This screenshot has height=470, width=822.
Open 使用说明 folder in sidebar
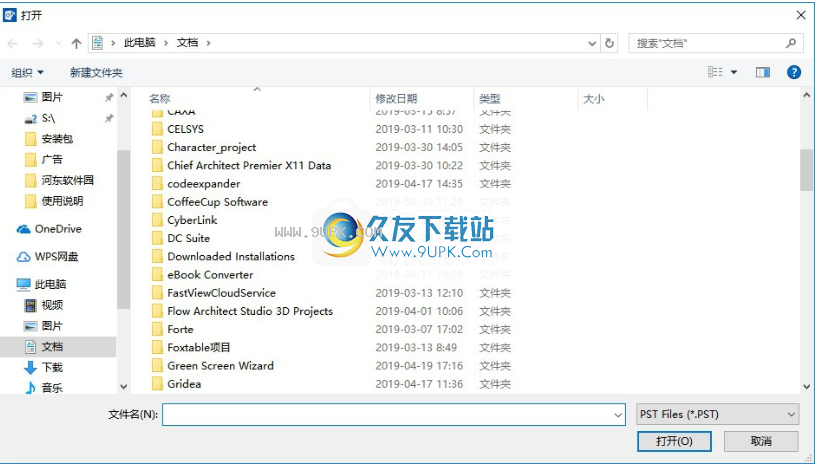coord(62,201)
